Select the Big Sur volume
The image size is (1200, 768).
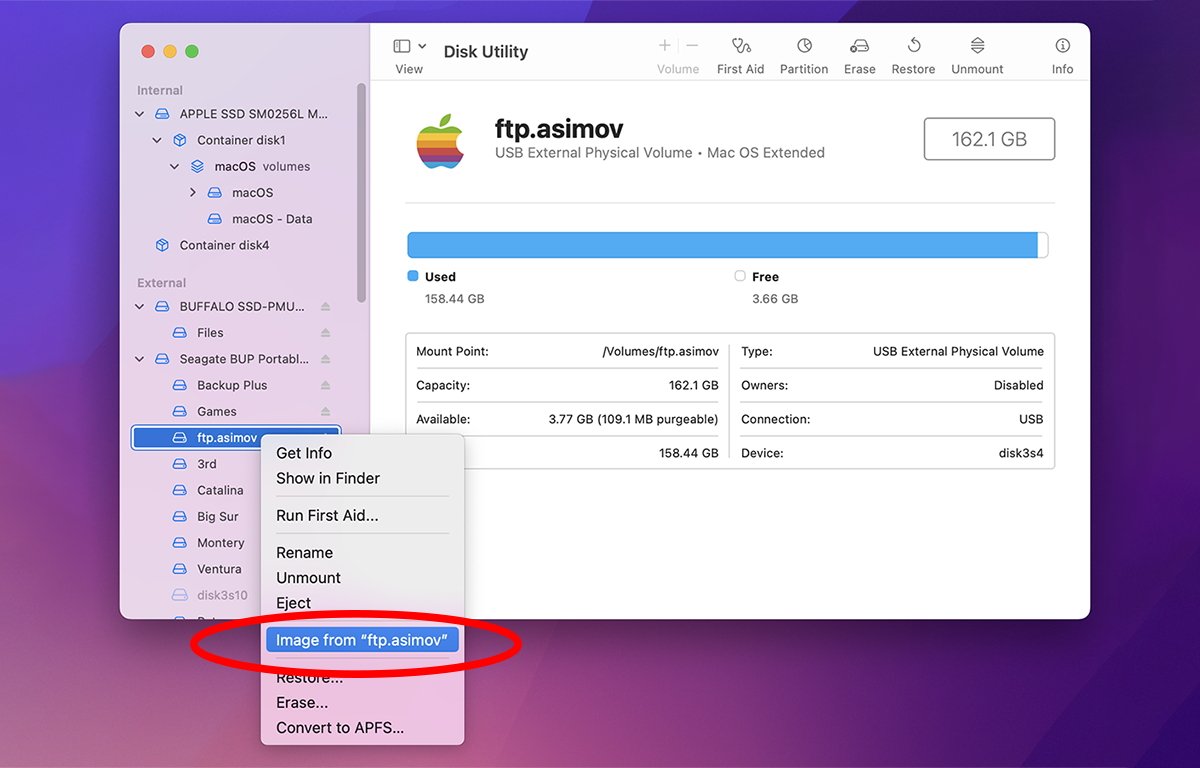coord(218,517)
